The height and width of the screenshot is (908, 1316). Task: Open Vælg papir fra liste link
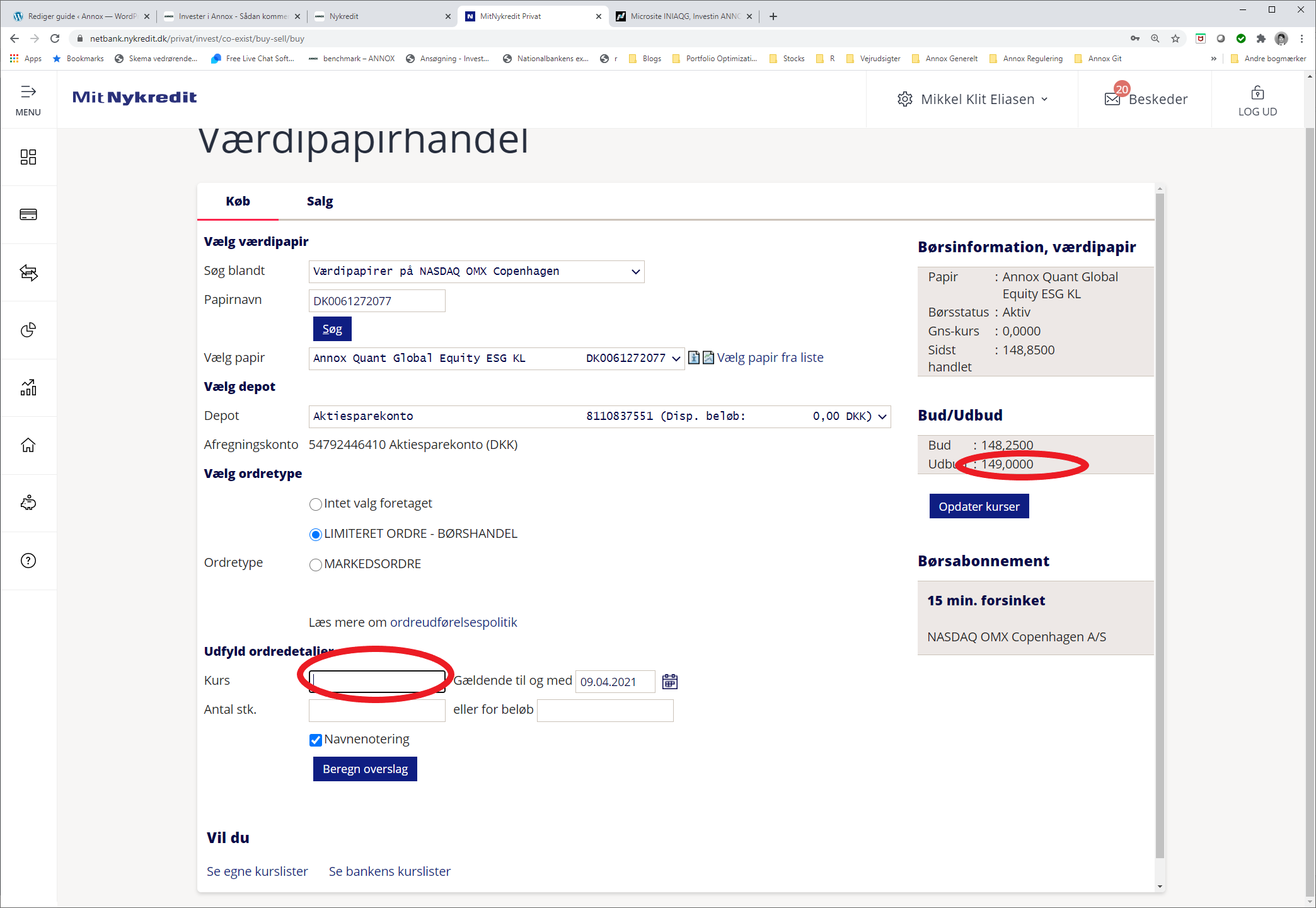[x=770, y=358]
